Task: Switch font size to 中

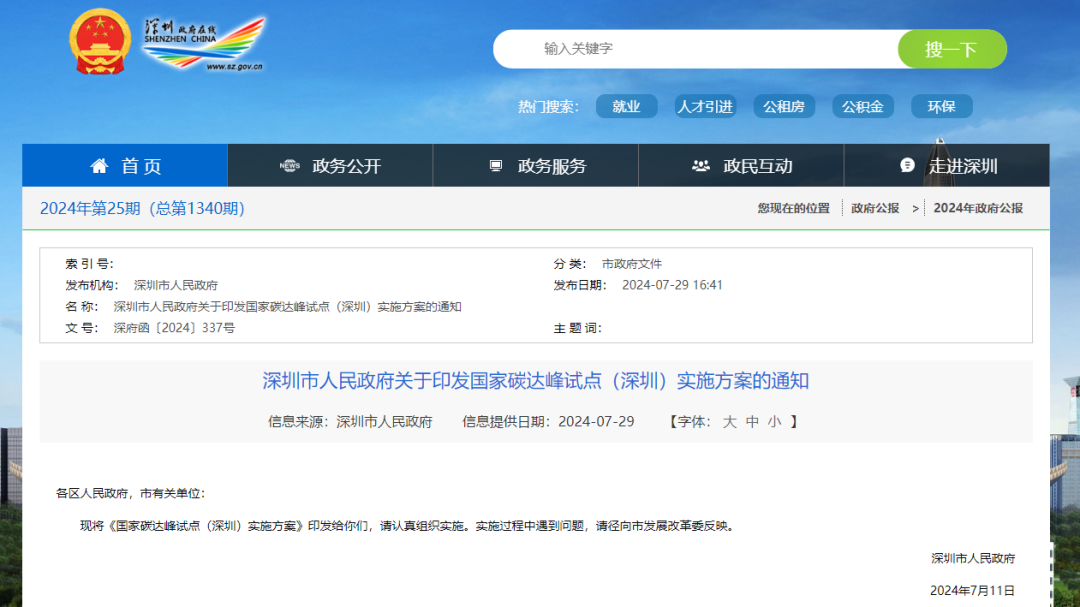Action: click(750, 421)
